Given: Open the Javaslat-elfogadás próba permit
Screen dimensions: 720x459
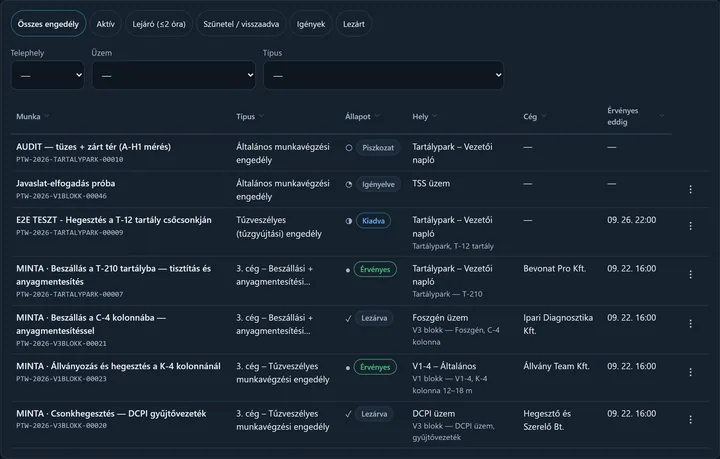Looking at the screenshot, I should tap(66, 184).
